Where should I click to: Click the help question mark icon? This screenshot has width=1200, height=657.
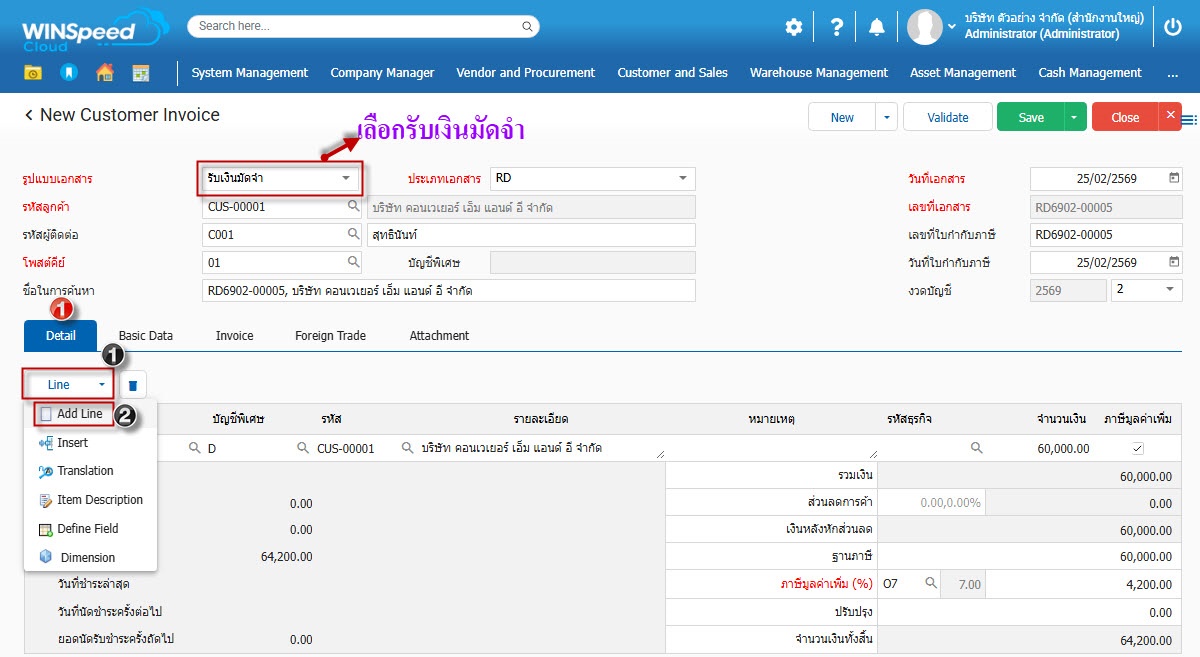tap(835, 27)
